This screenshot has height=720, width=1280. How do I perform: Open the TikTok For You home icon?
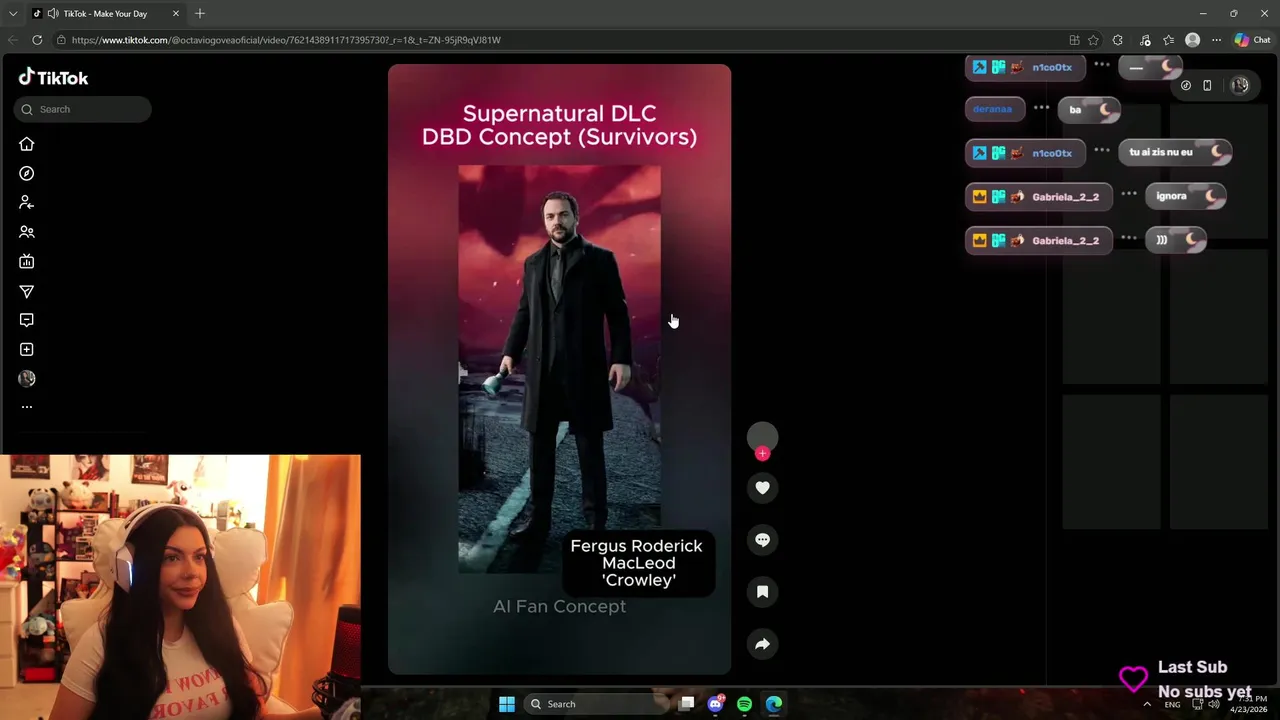[27, 144]
